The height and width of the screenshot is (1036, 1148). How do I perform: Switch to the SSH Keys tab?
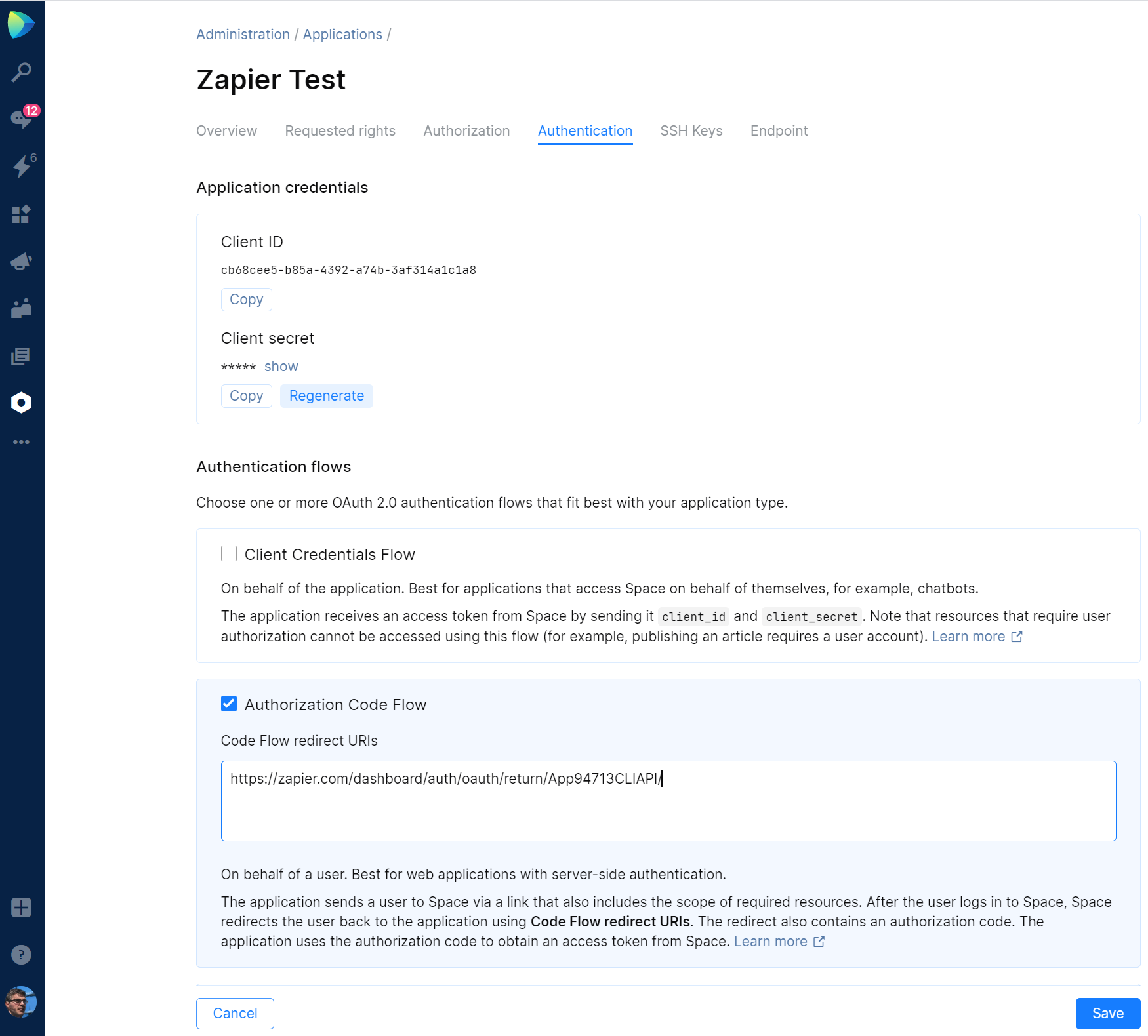pyautogui.click(x=691, y=131)
